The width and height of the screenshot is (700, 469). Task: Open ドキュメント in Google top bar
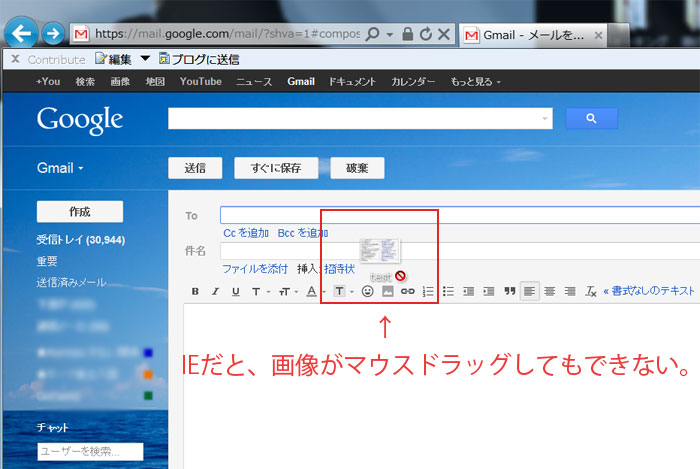(352, 82)
